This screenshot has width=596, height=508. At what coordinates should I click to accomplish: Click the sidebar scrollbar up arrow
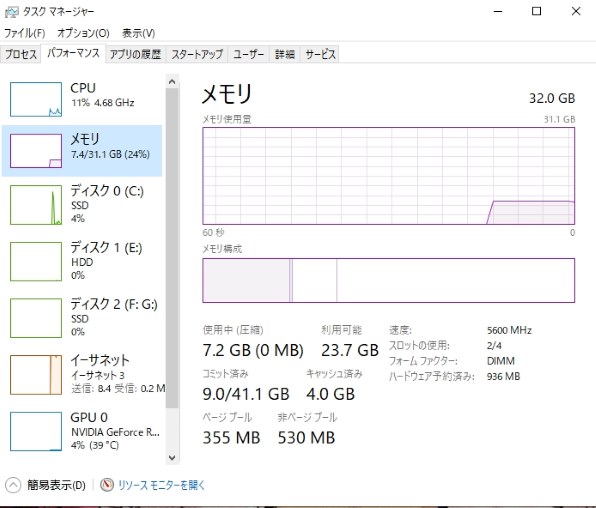coord(172,81)
